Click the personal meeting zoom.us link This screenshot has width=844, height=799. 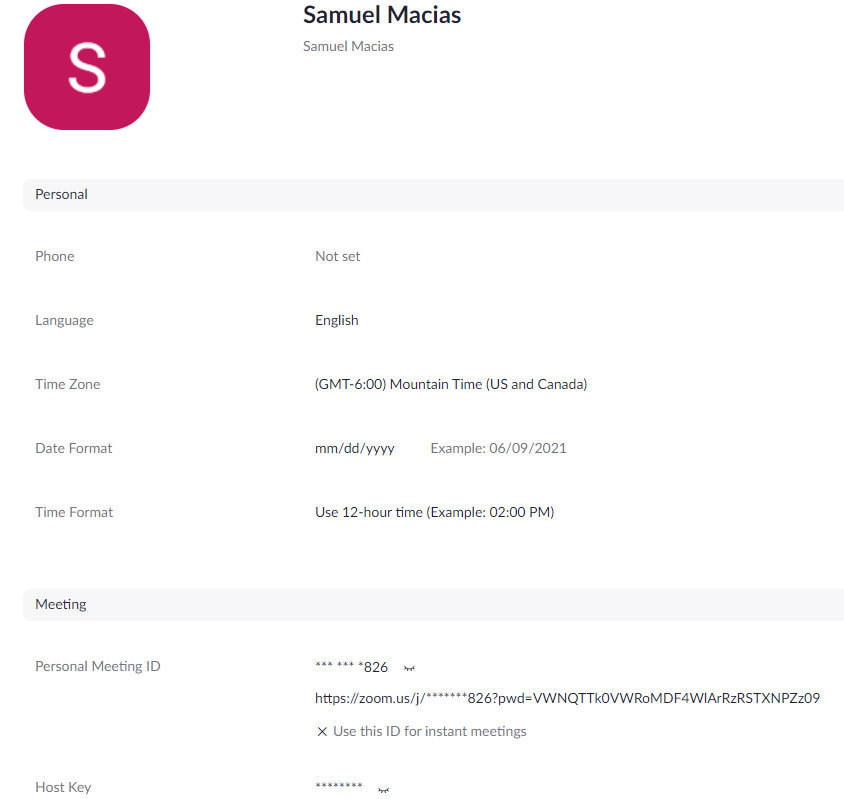[x=567, y=698]
